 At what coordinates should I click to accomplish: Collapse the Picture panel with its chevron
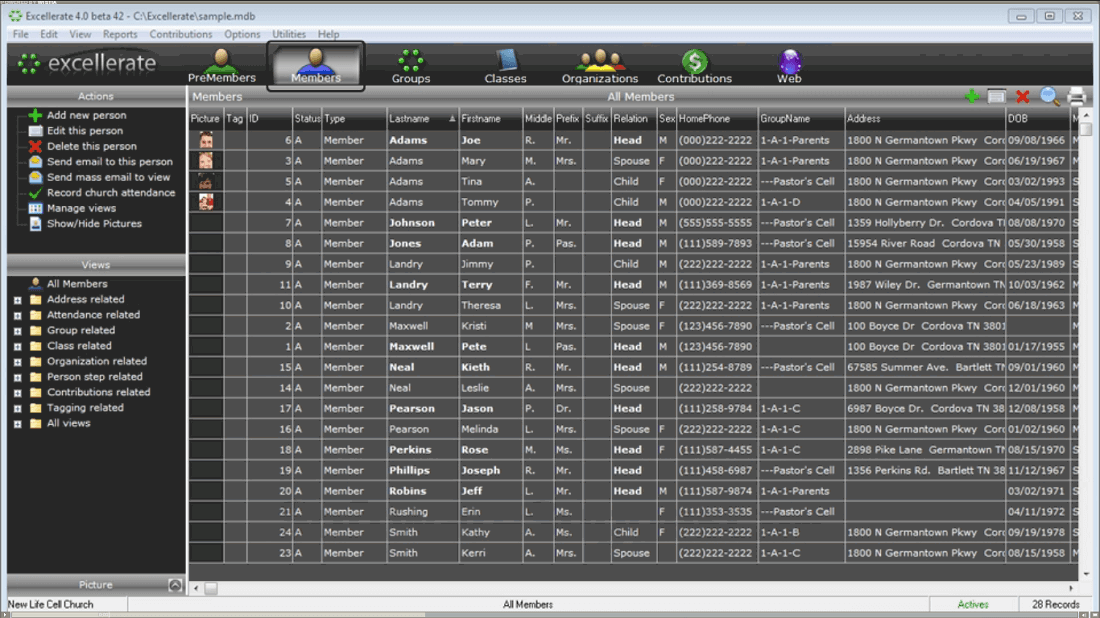click(x=176, y=585)
